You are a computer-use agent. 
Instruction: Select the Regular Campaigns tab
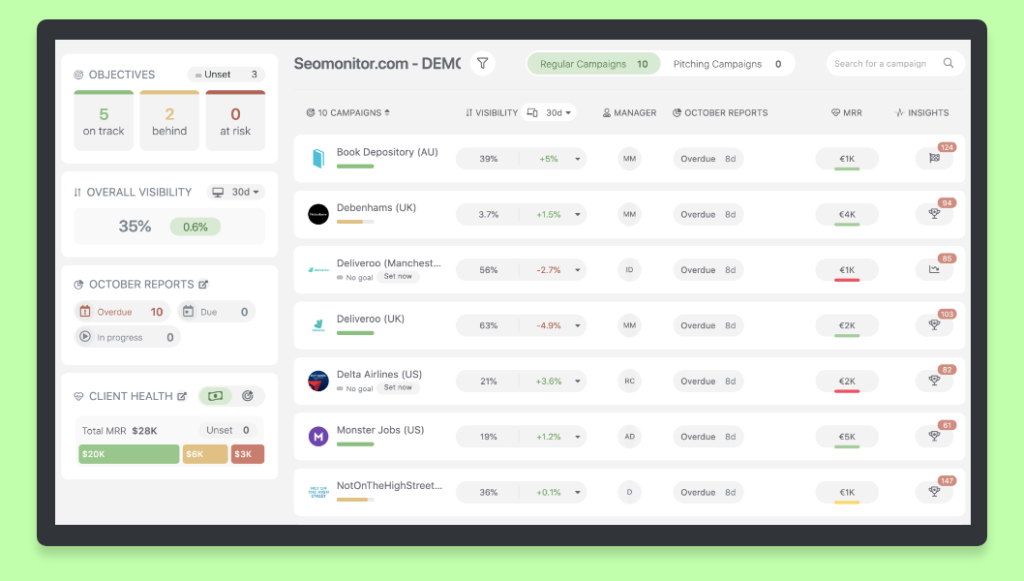(x=593, y=64)
